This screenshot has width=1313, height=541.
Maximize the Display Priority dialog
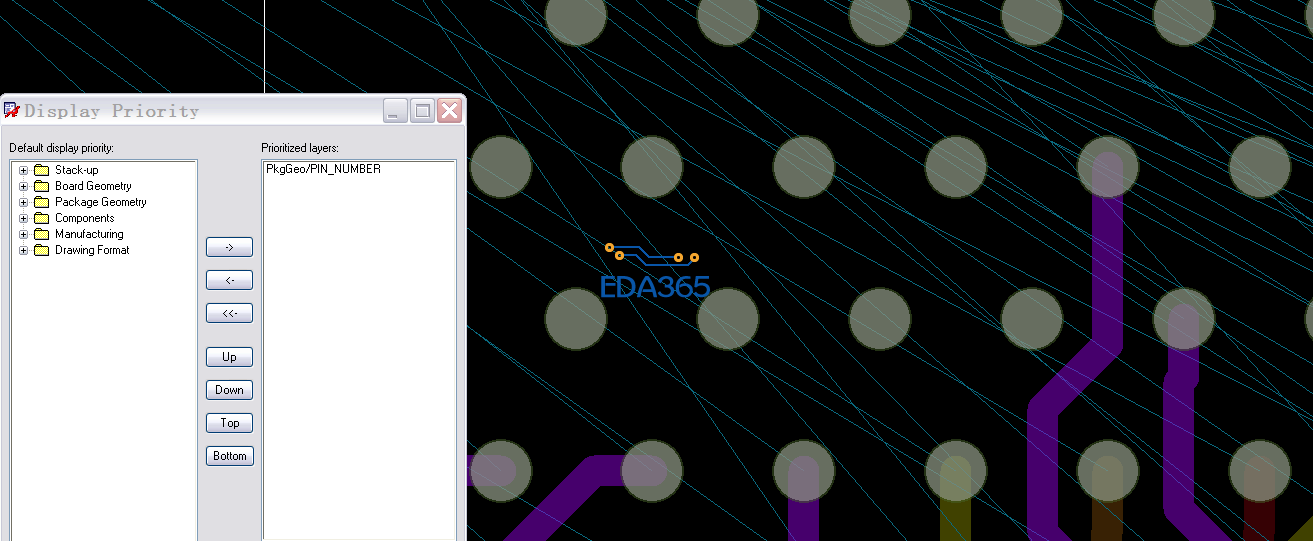(422, 111)
